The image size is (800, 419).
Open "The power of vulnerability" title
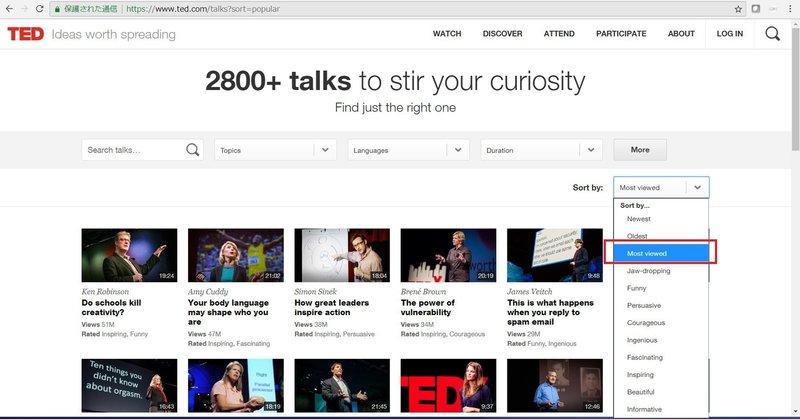click(428, 307)
